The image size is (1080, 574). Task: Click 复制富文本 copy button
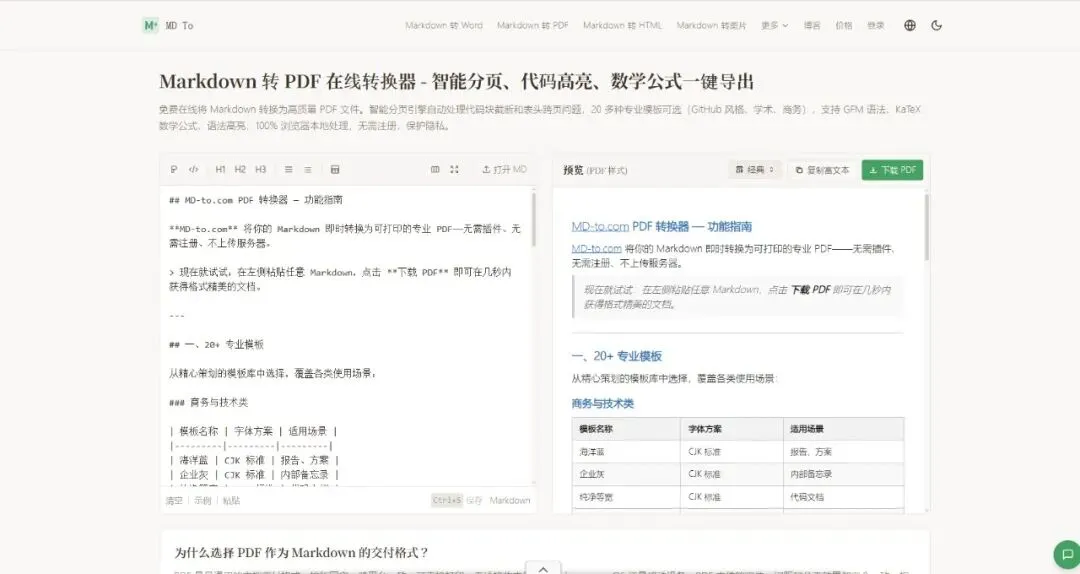point(822,170)
